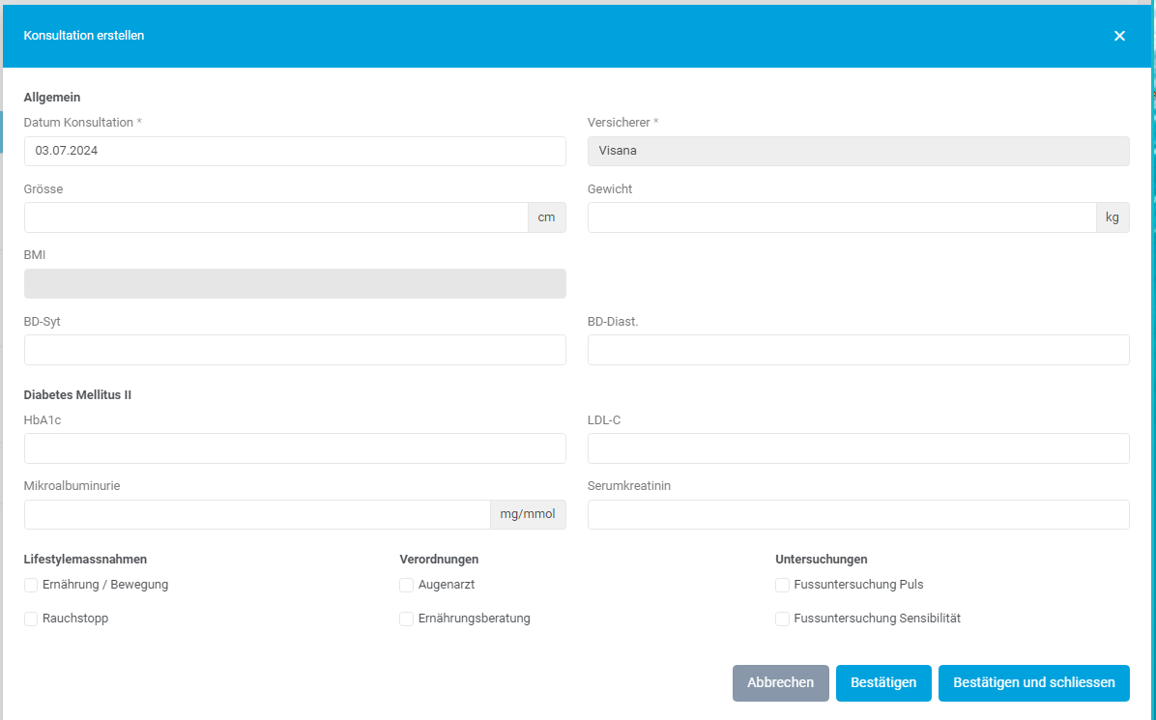Image resolution: width=1156 pixels, height=720 pixels.
Task: Click the Bestätigen button
Action: coord(883,683)
